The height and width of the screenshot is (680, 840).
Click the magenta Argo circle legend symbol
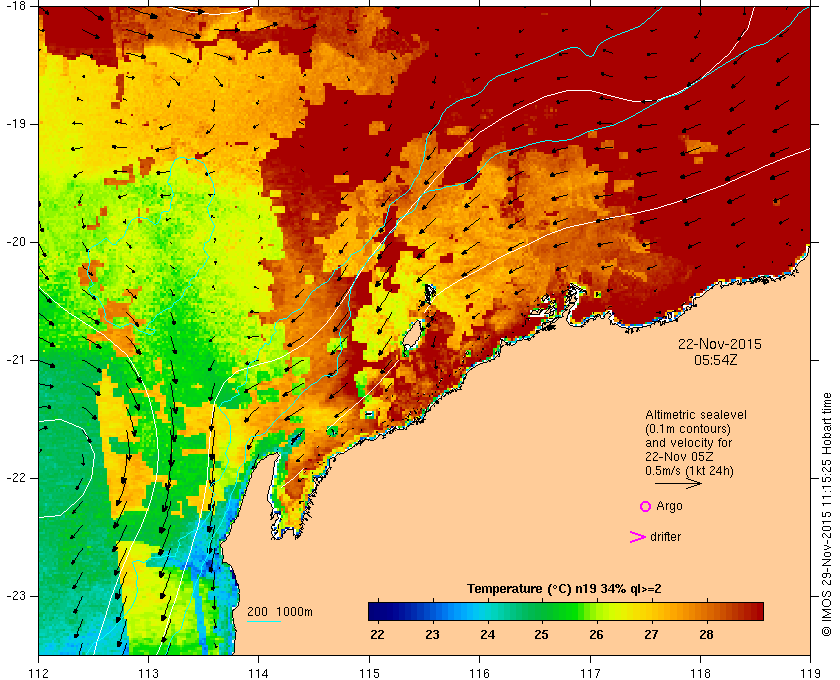[x=645, y=506]
